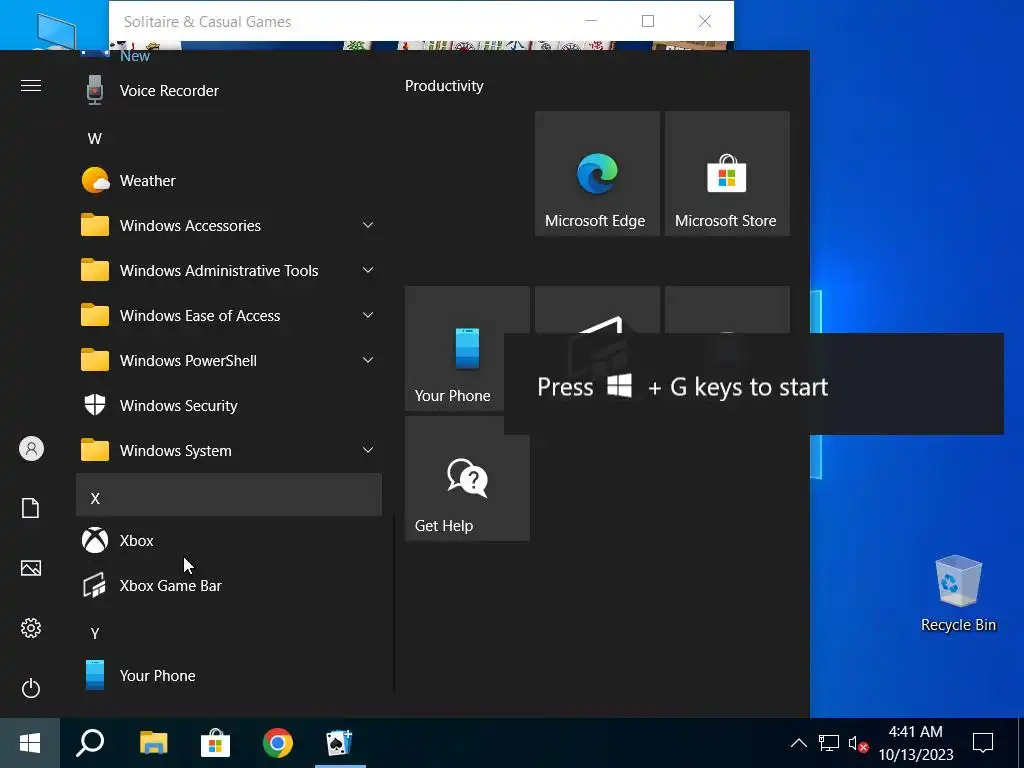Expand Windows Ease of Access chevron
Screen dimensions: 1024x768
[x=368, y=315]
